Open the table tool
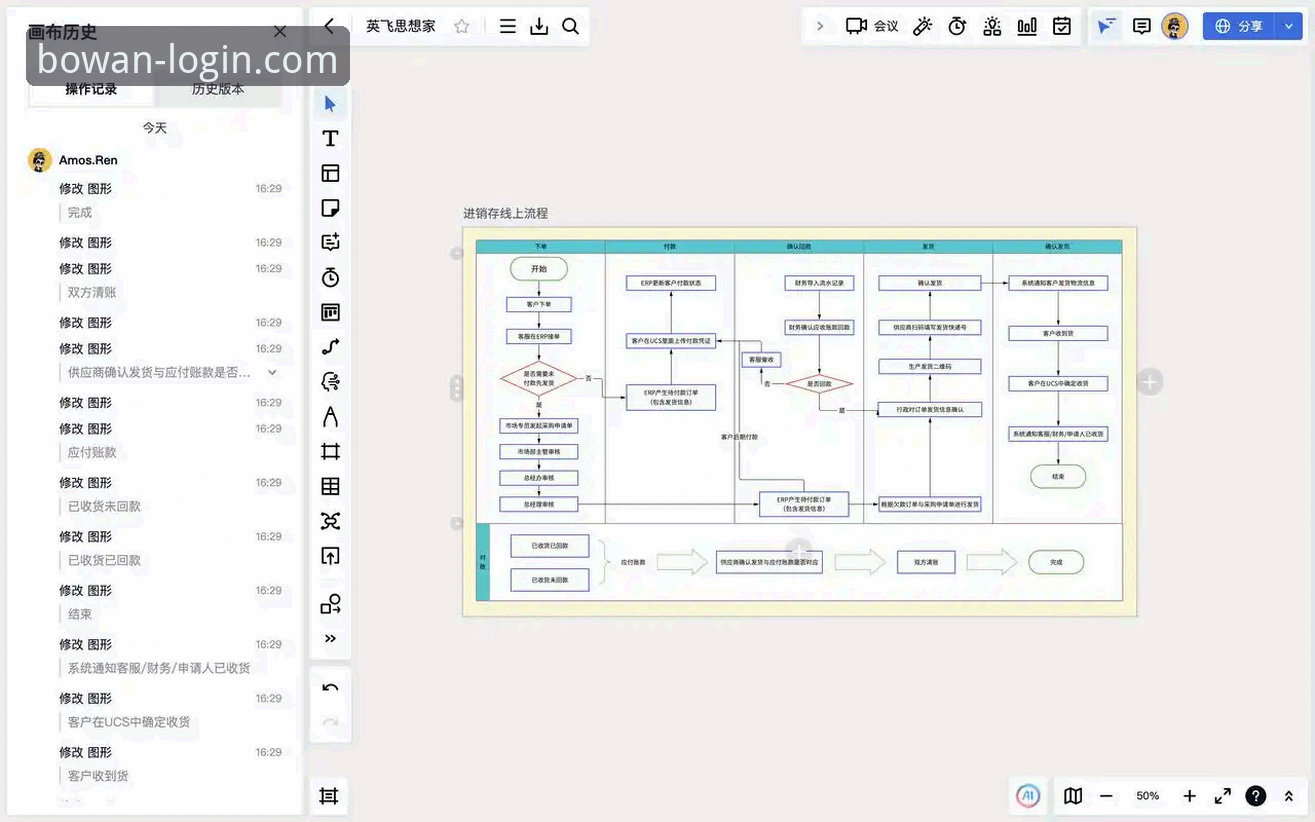Screen dimensions: 1315x822 click(330, 486)
